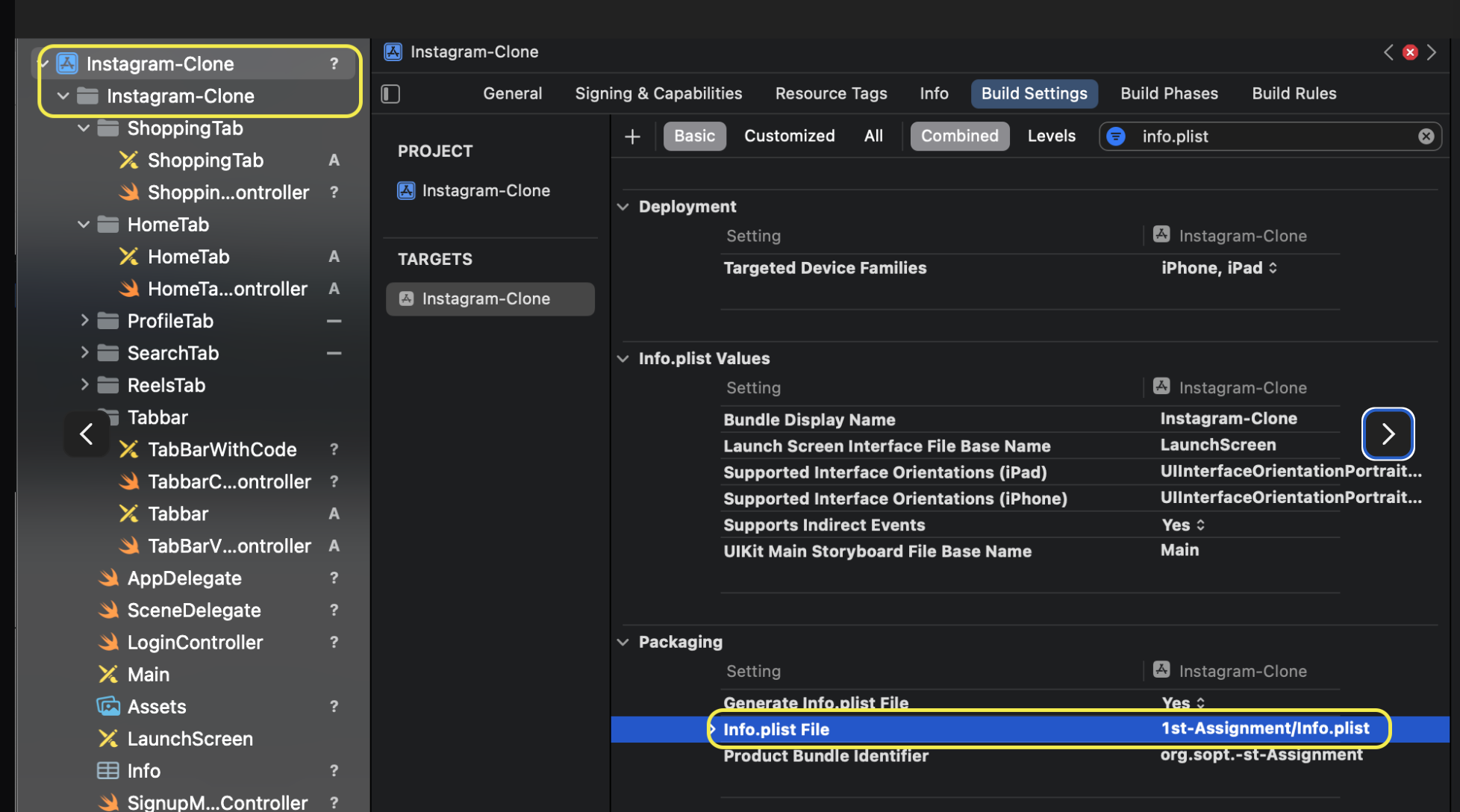
Task: Click the info.plist search field
Action: tap(1270, 137)
